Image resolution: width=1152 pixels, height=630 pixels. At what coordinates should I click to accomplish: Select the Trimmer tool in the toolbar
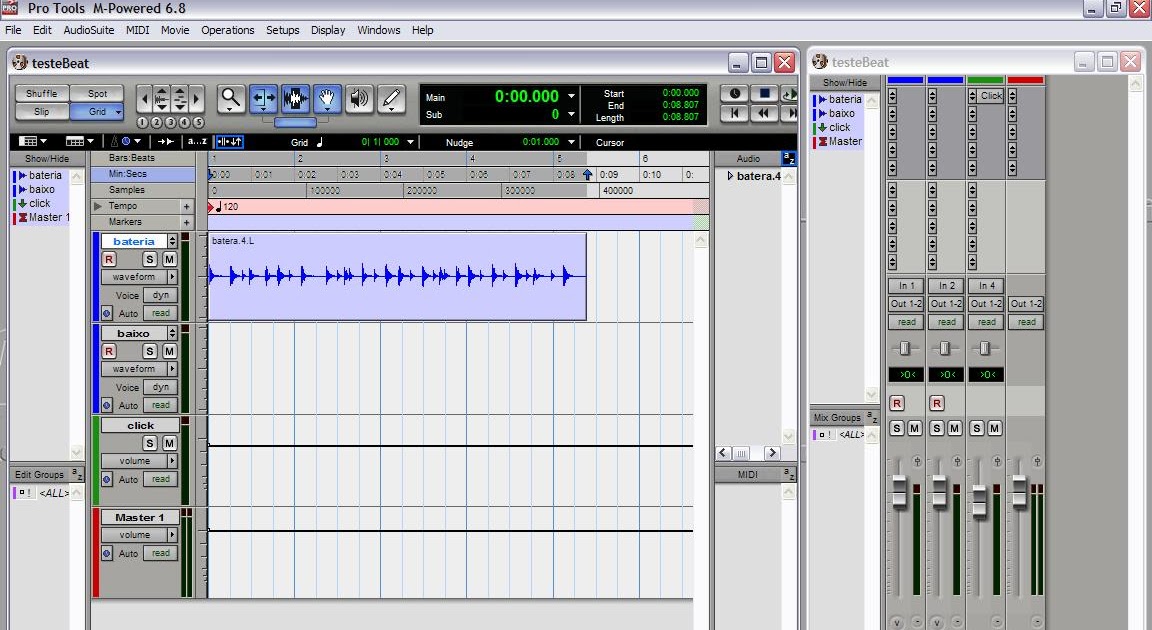tap(263, 98)
